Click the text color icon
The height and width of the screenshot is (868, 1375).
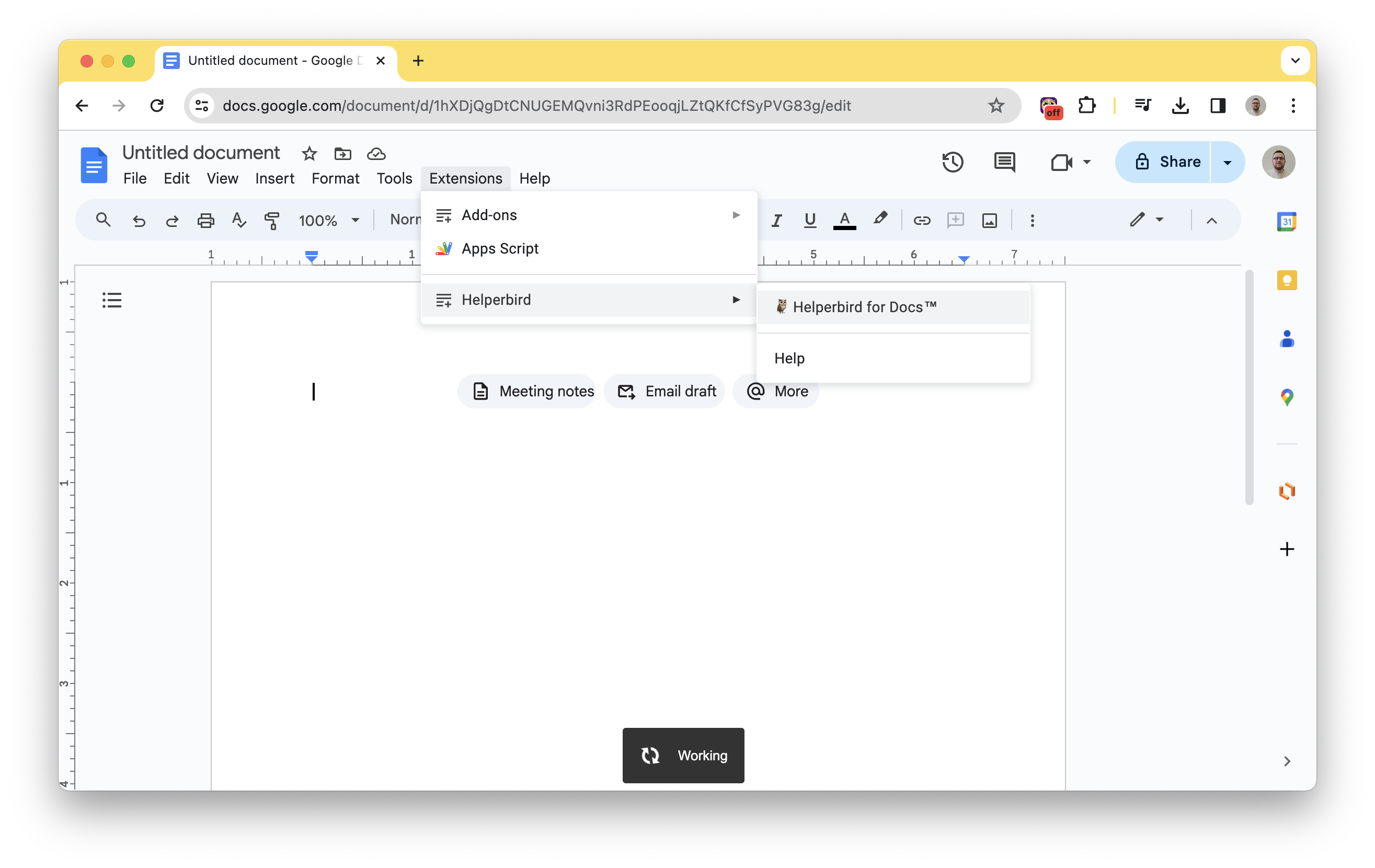(844, 220)
